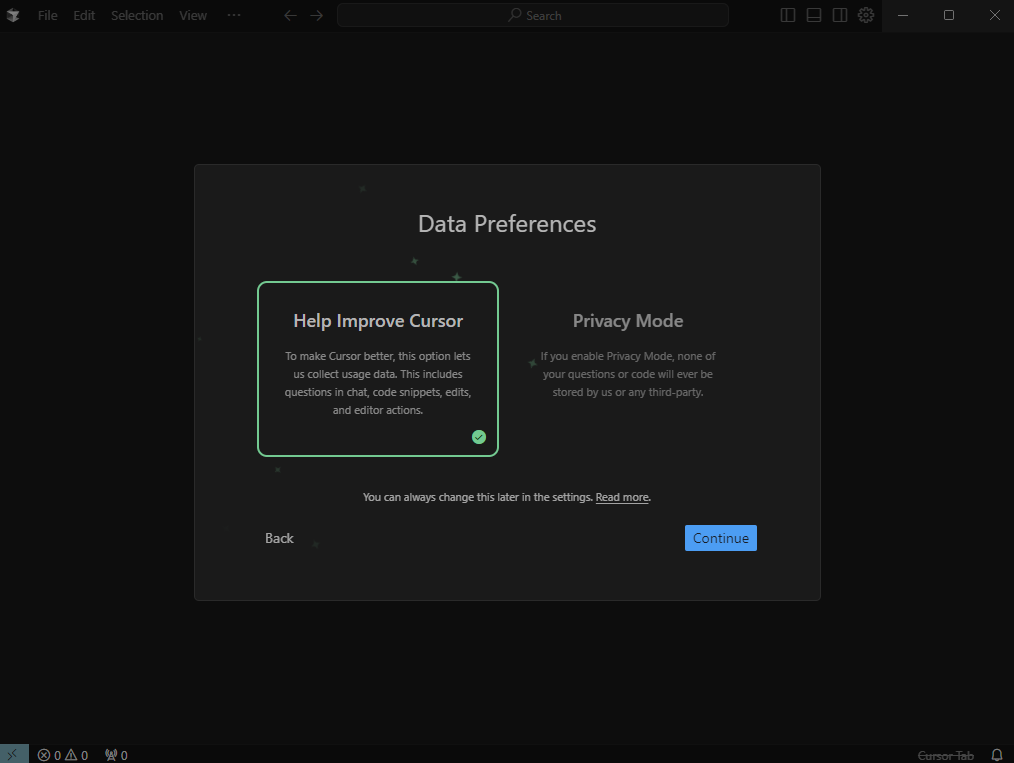Viewport: 1014px width, 763px height.
Task: Open the settings gear icon
Action: click(866, 15)
